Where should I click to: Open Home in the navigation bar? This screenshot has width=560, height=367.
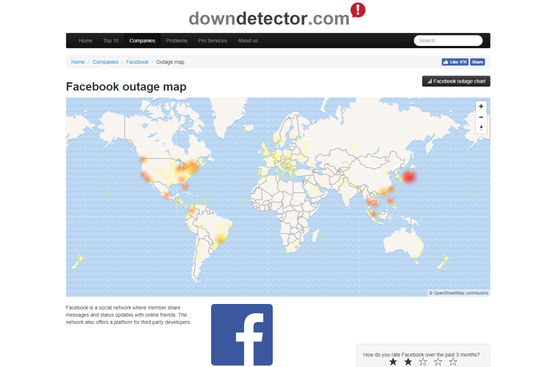click(x=85, y=41)
